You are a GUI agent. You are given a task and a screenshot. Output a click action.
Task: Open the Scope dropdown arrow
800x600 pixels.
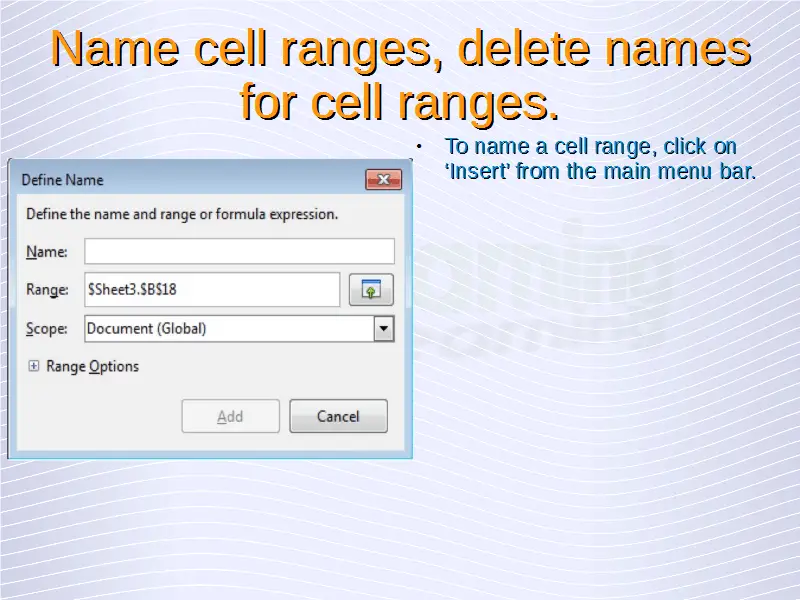383,329
